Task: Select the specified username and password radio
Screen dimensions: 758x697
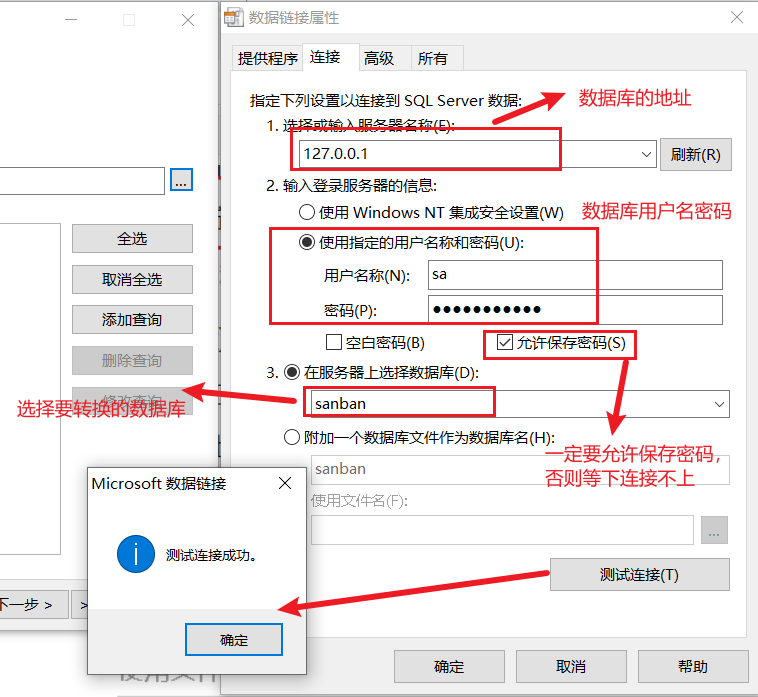Action: point(307,242)
